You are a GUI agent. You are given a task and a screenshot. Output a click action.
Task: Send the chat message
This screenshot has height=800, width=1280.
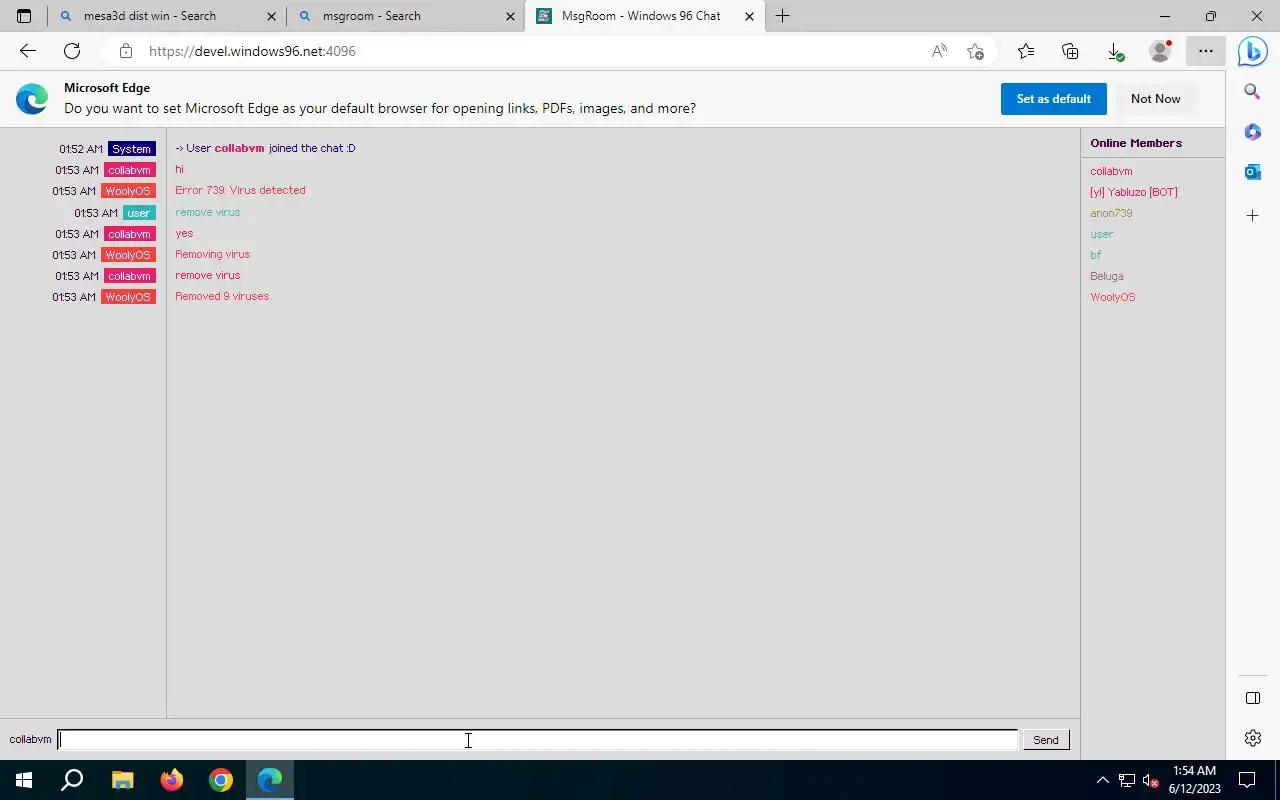[x=1046, y=740]
